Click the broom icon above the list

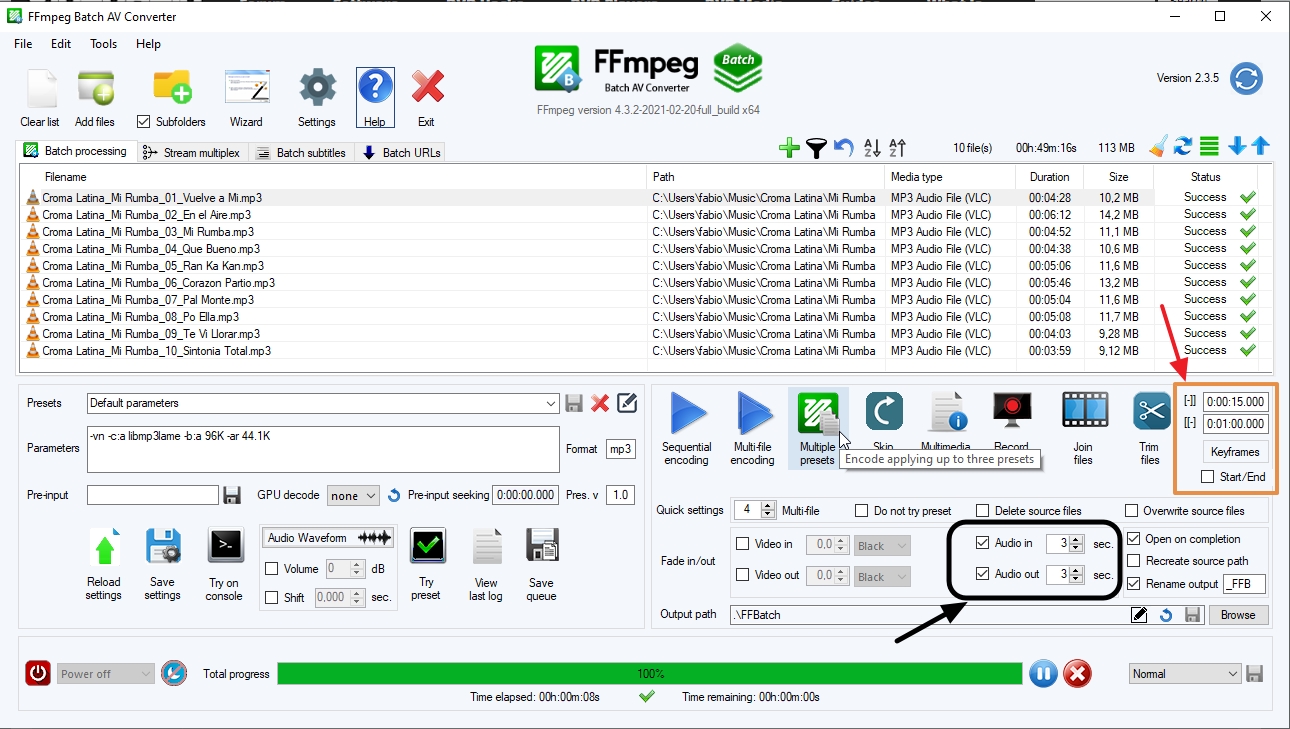pyautogui.click(x=1158, y=147)
